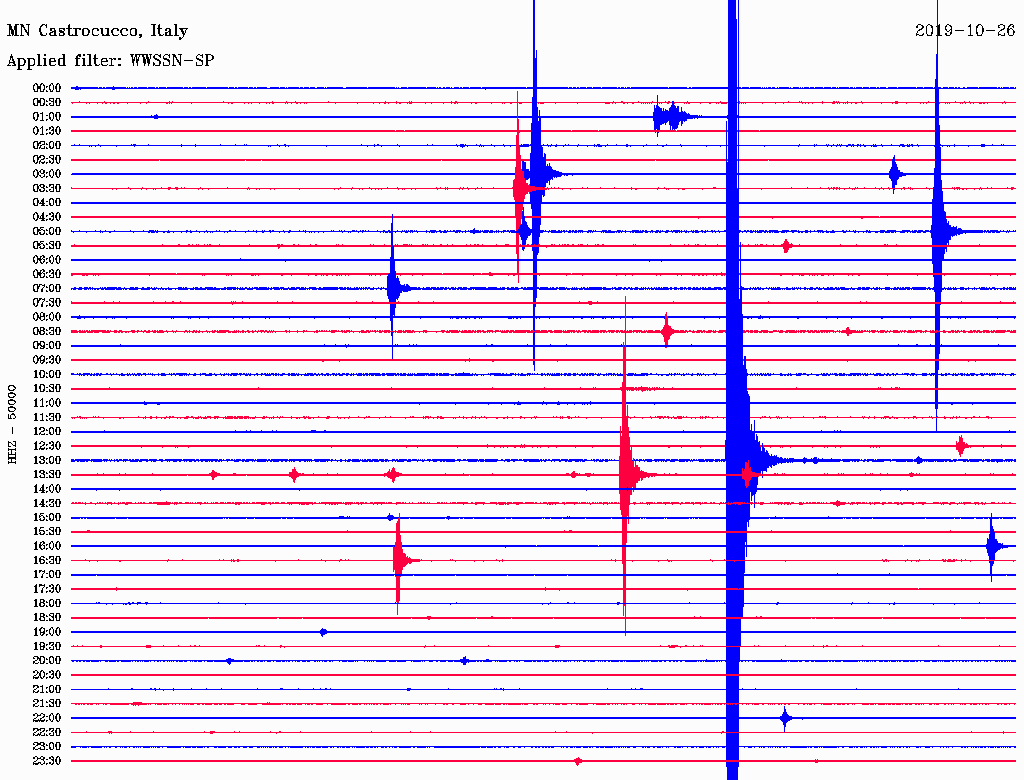Image resolution: width=1024 pixels, height=780 pixels.
Task: Click the 04:00 time label
Action: [x=47, y=203]
